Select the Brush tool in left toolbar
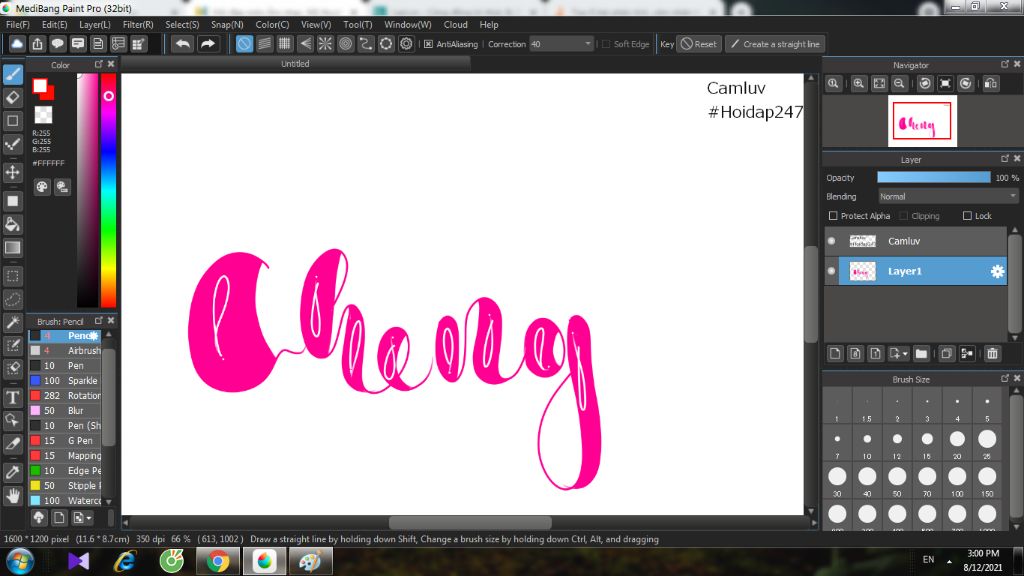Screen dimensions: 1024x576 [12, 74]
